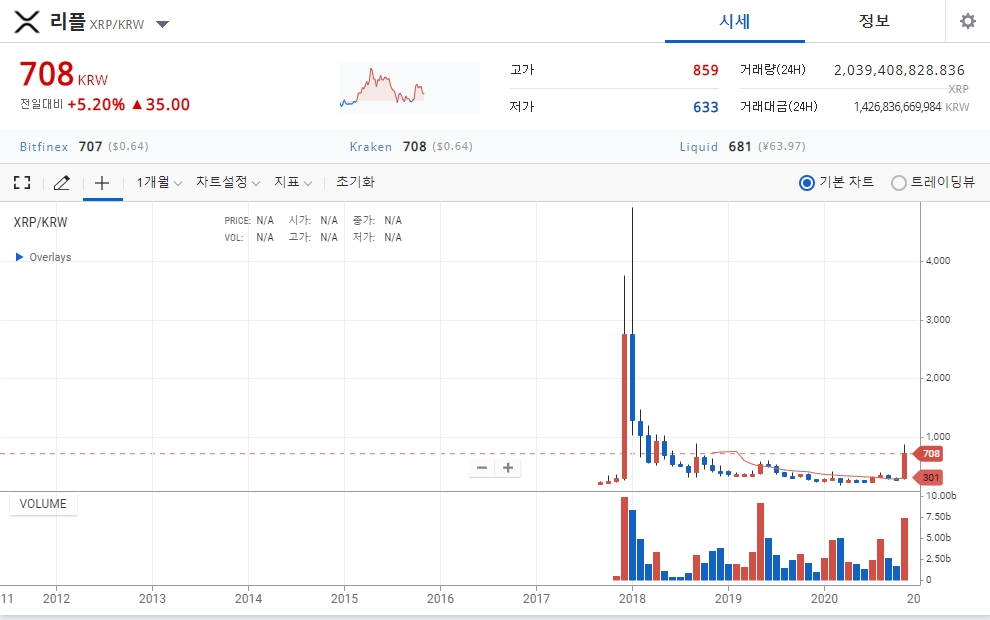Click the Kraken exchange link
The image size is (990, 620).
coord(371,146)
